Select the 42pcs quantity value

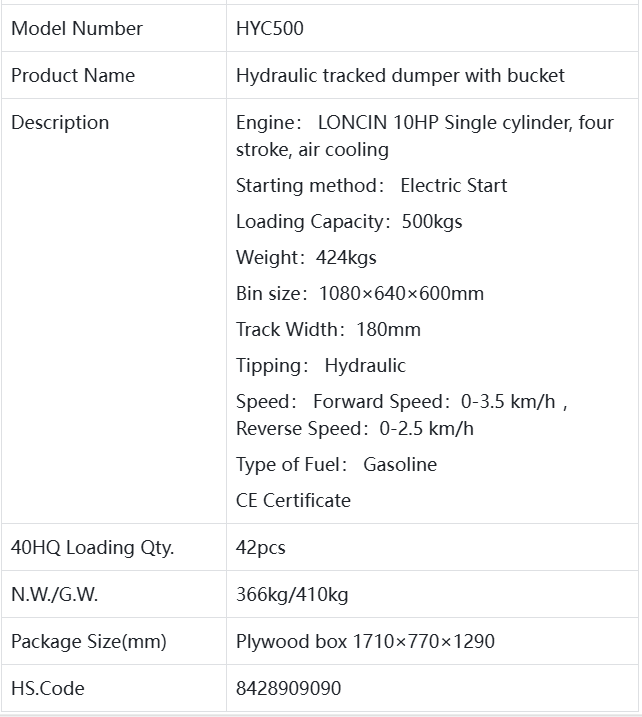pos(261,547)
